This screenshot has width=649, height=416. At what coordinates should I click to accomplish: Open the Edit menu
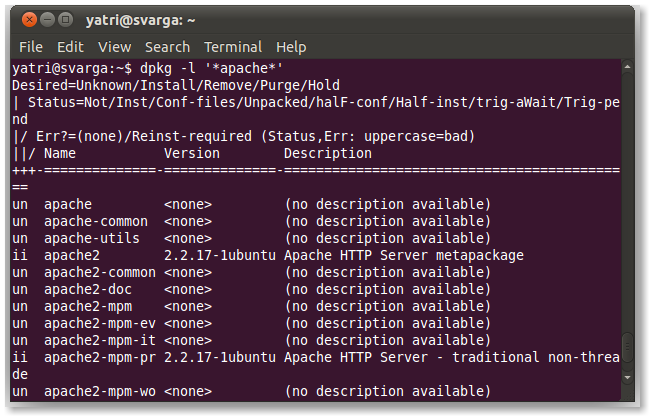coord(70,47)
